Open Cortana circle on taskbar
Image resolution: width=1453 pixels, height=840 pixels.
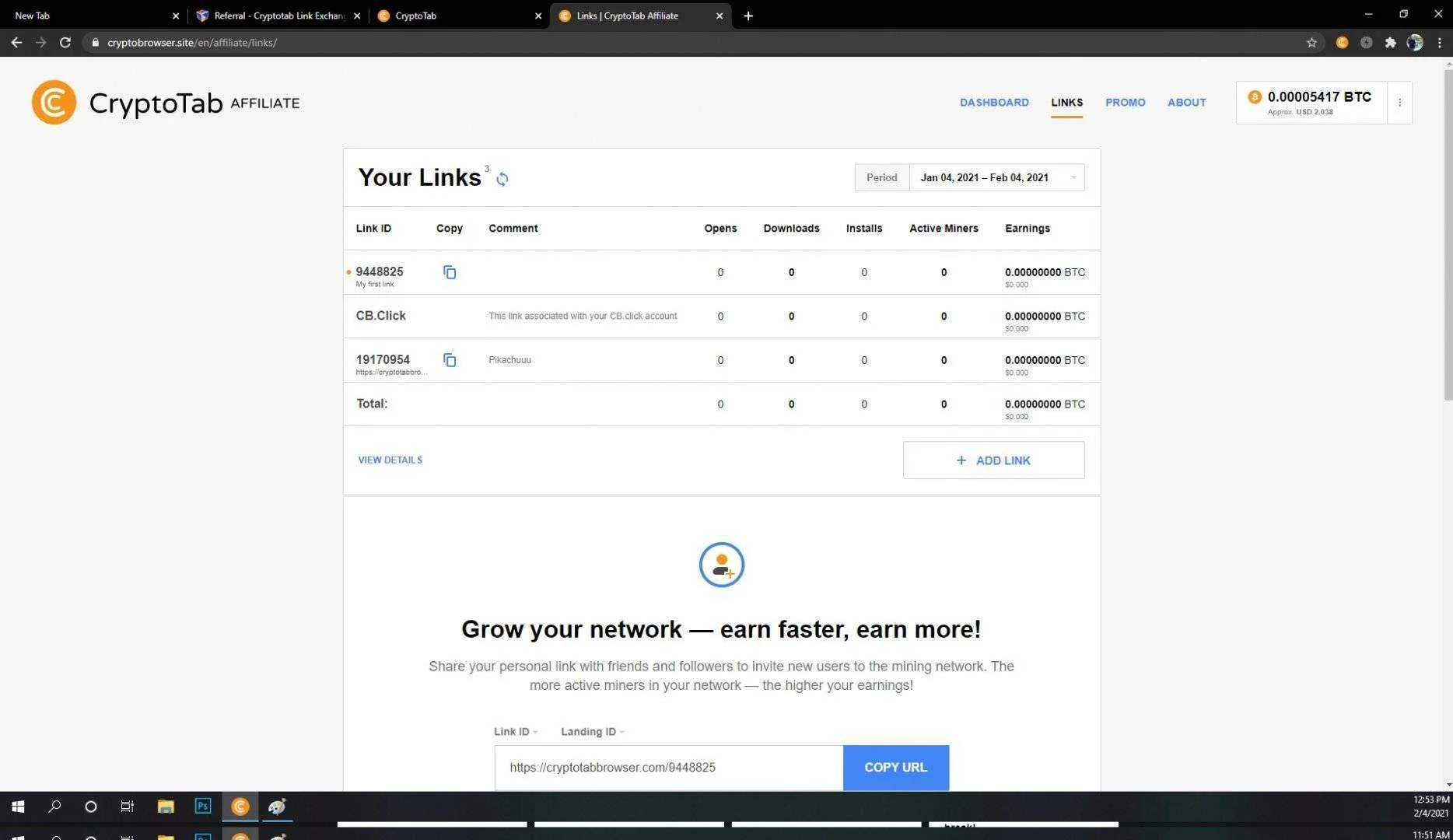pos(91,807)
